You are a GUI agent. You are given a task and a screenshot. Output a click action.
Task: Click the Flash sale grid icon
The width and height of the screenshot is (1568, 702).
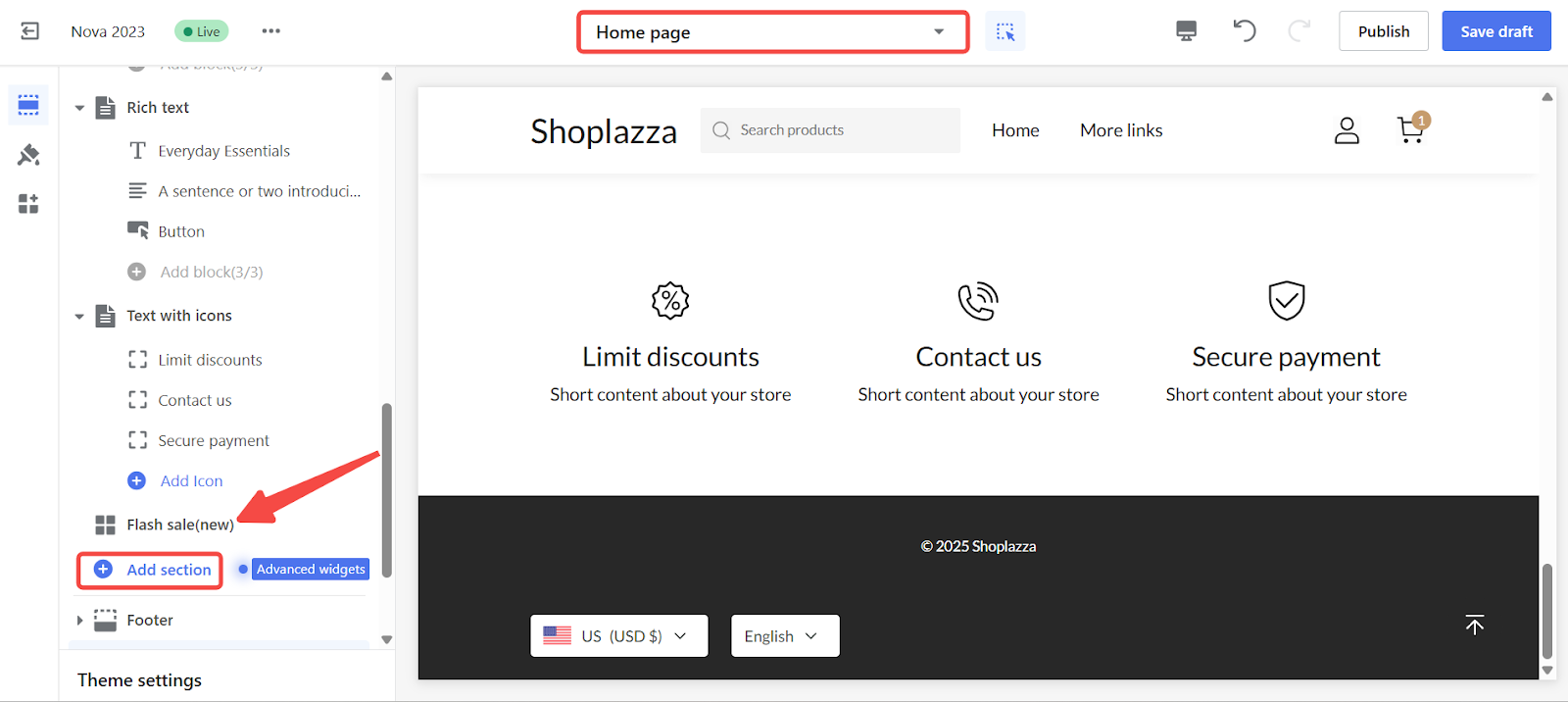pos(105,525)
